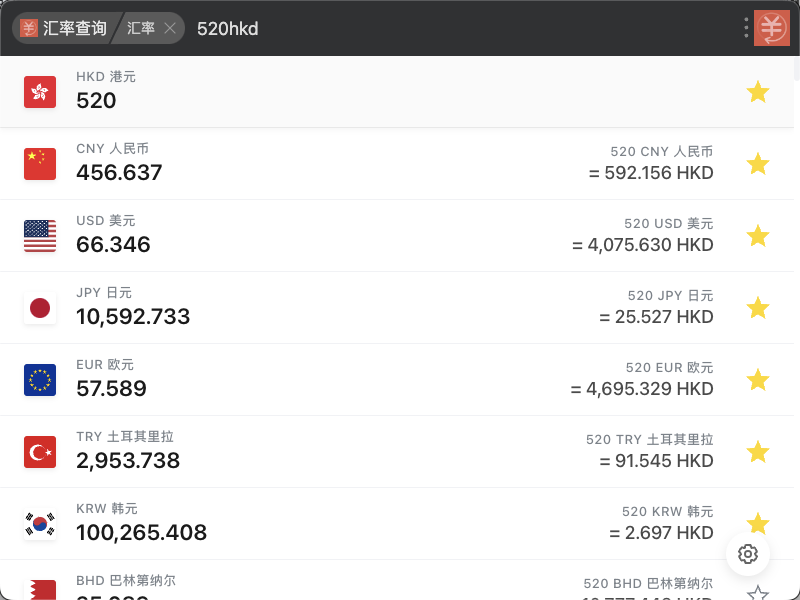Image resolution: width=800 pixels, height=600 pixels.
Task: Click the red yen plugin logo
Action: [772, 28]
